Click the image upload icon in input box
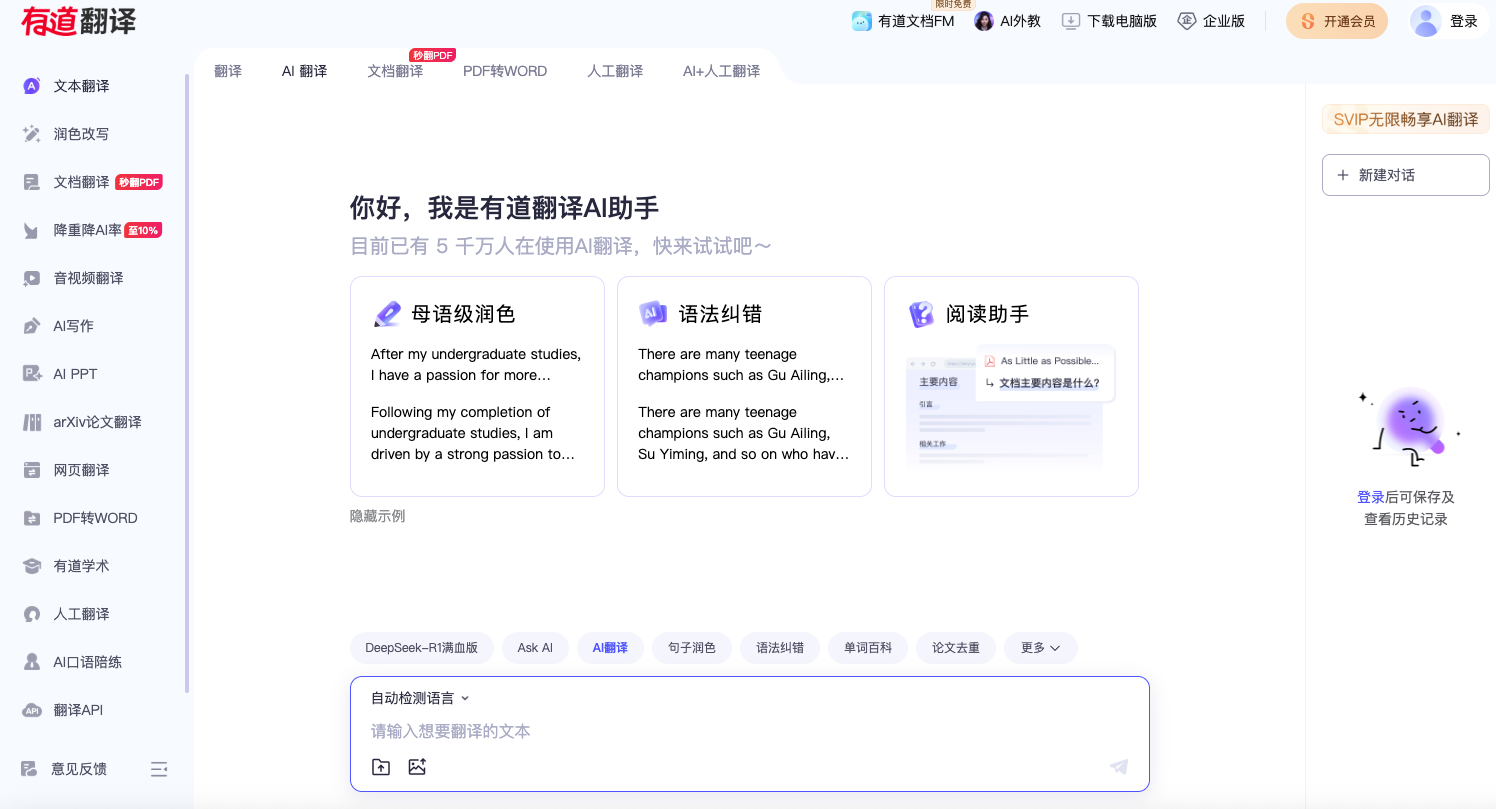The width and height of the screenshot is (1496, 809). [417, 767]
